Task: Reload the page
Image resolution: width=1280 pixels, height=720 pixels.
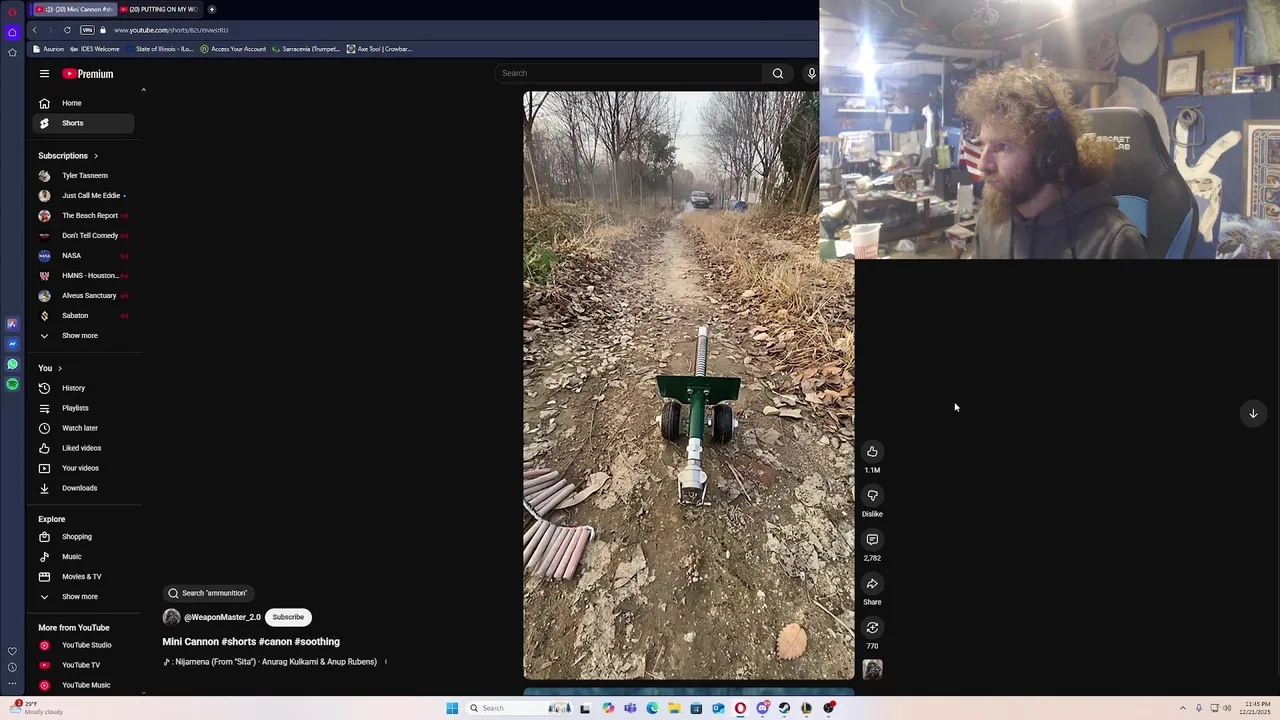Action: (x=67, y=30)
